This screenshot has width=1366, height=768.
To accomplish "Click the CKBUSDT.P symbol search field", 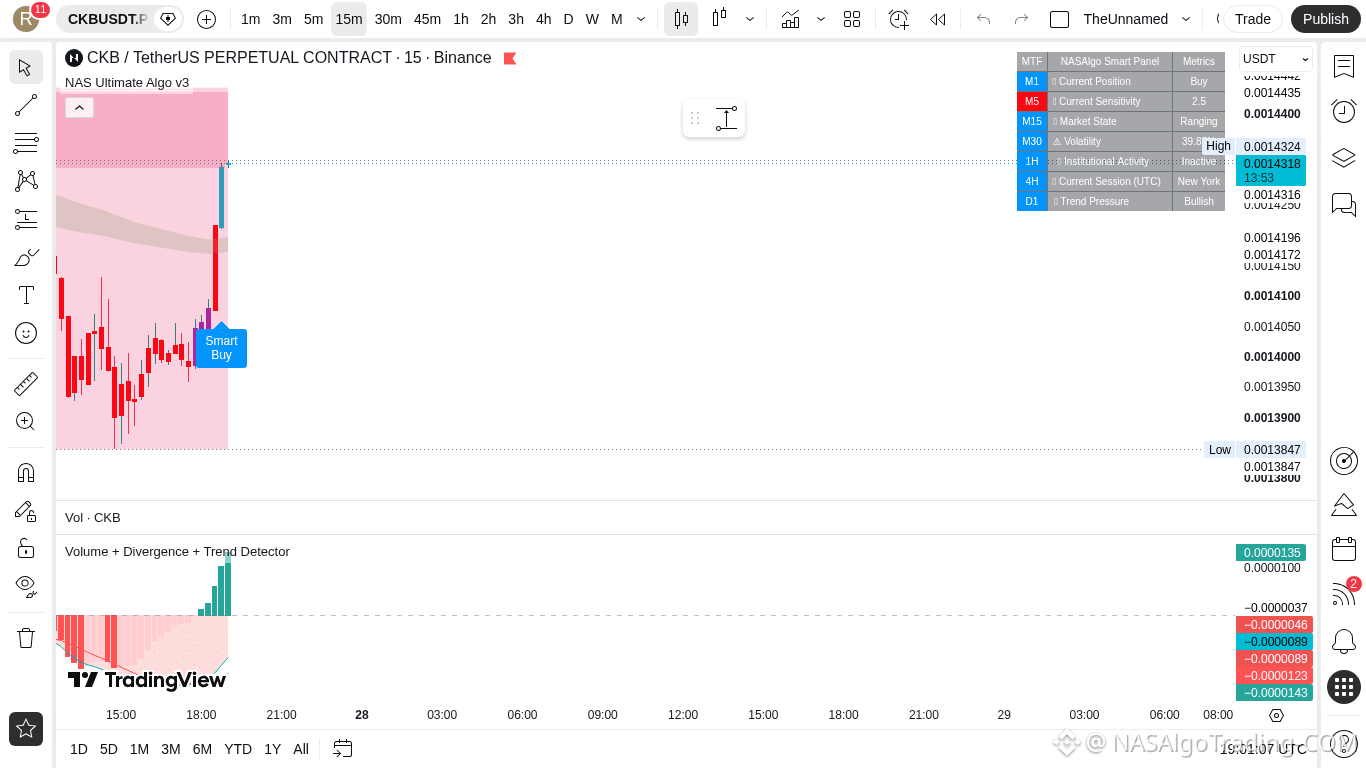I will pyautogui.click(x=107, y=19).
